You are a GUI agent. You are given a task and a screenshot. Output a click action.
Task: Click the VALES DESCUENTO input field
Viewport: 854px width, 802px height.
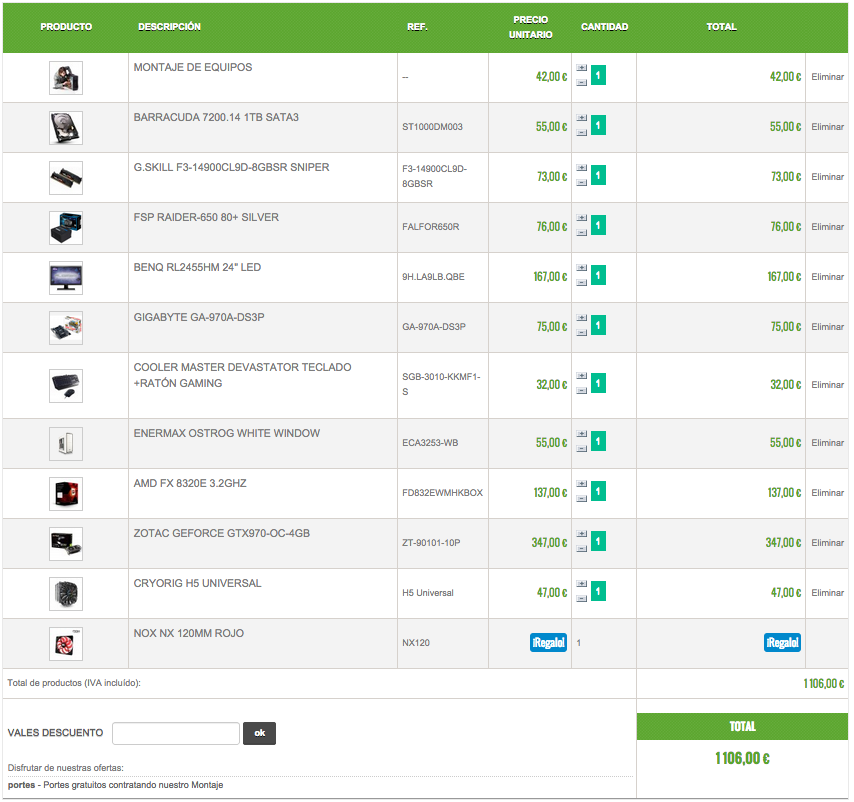[176, 734]
